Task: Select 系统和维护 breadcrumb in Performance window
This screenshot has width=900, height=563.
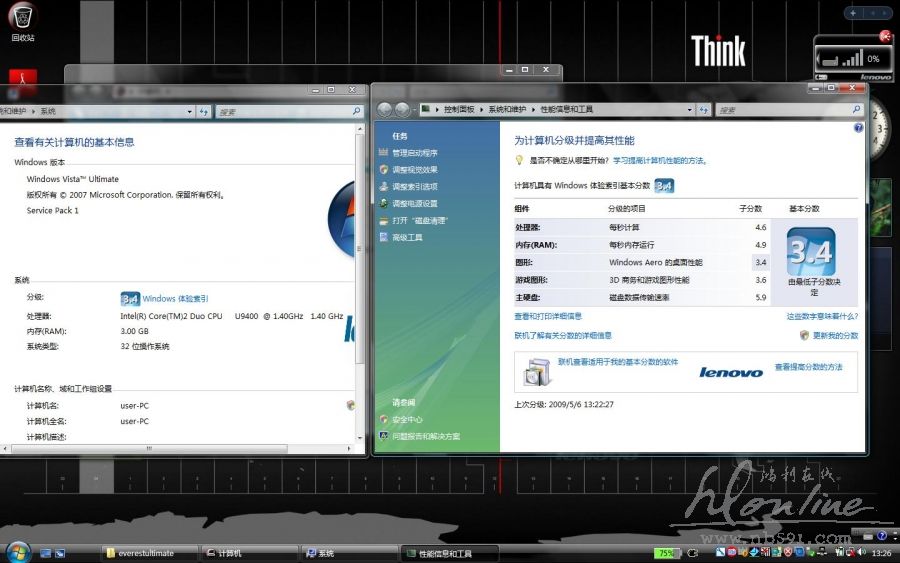Action: 507,109
